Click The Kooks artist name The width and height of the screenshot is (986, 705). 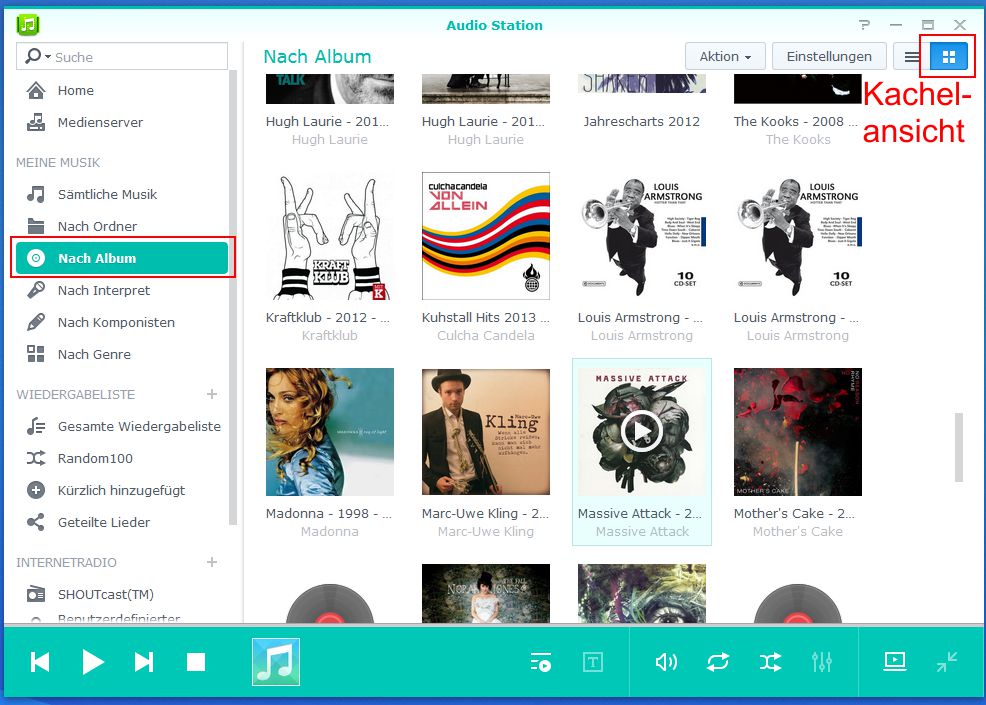tap(797, 140)
